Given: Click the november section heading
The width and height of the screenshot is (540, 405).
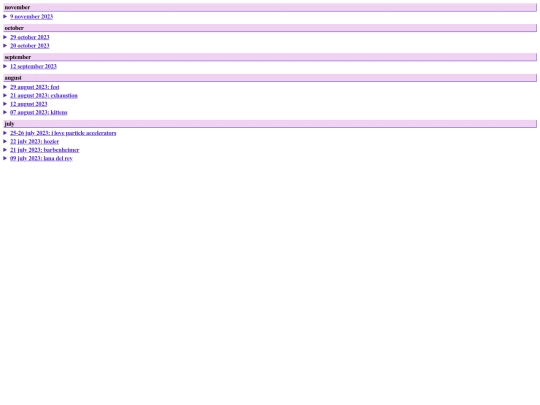Looking at the screenshot, I should 270,7.
